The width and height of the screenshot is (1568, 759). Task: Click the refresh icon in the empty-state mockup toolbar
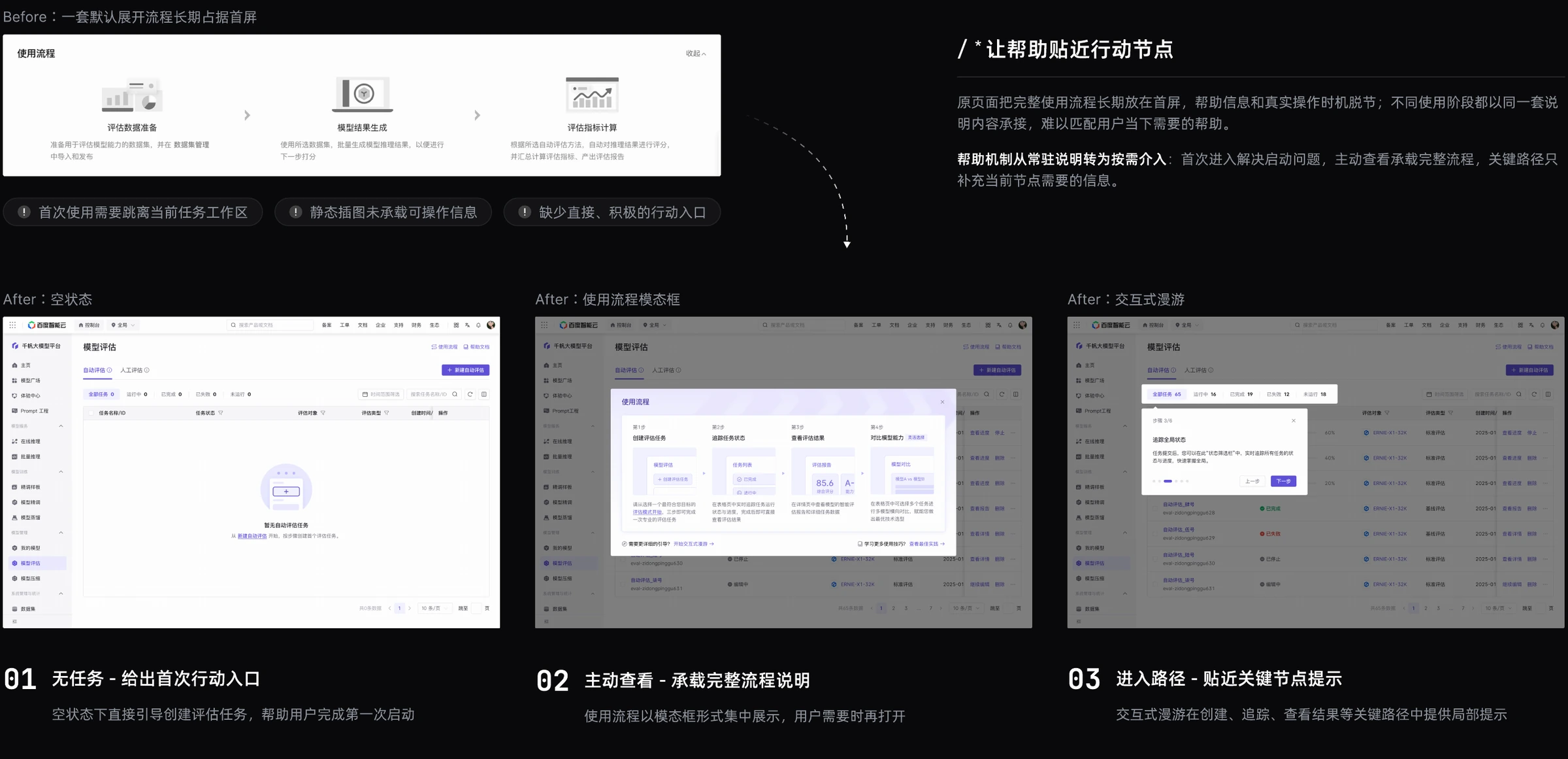(470, 394)
